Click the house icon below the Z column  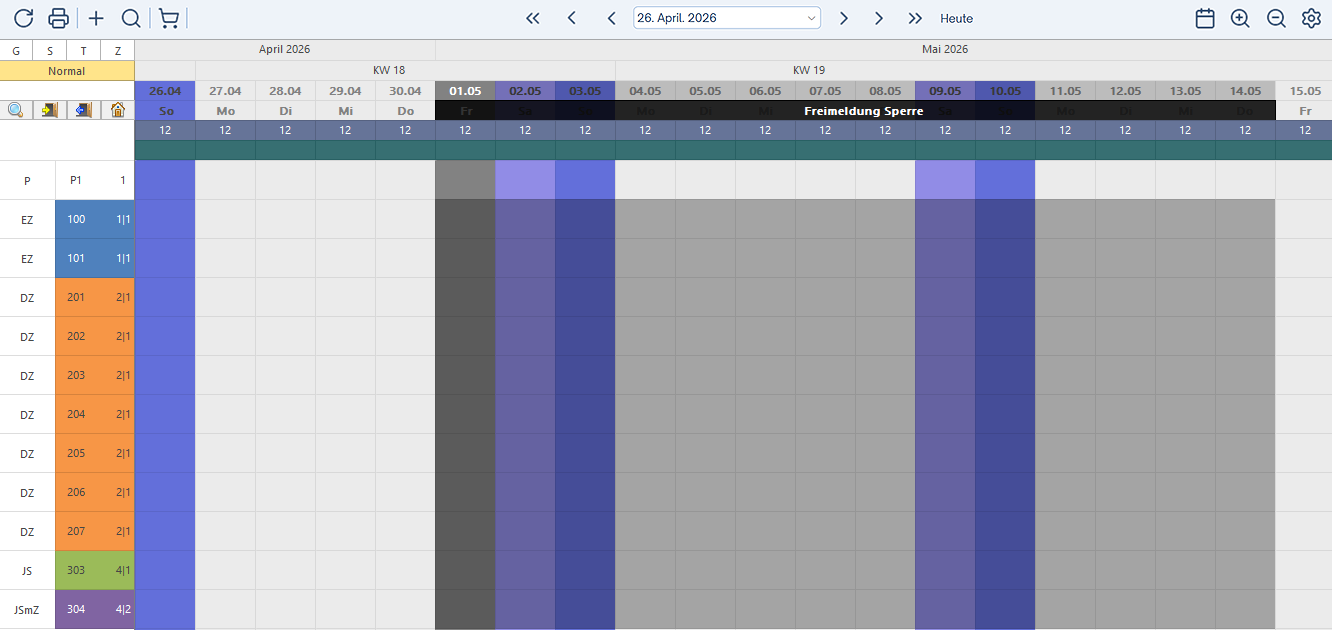pyautogui.click(x=118, y=110)
